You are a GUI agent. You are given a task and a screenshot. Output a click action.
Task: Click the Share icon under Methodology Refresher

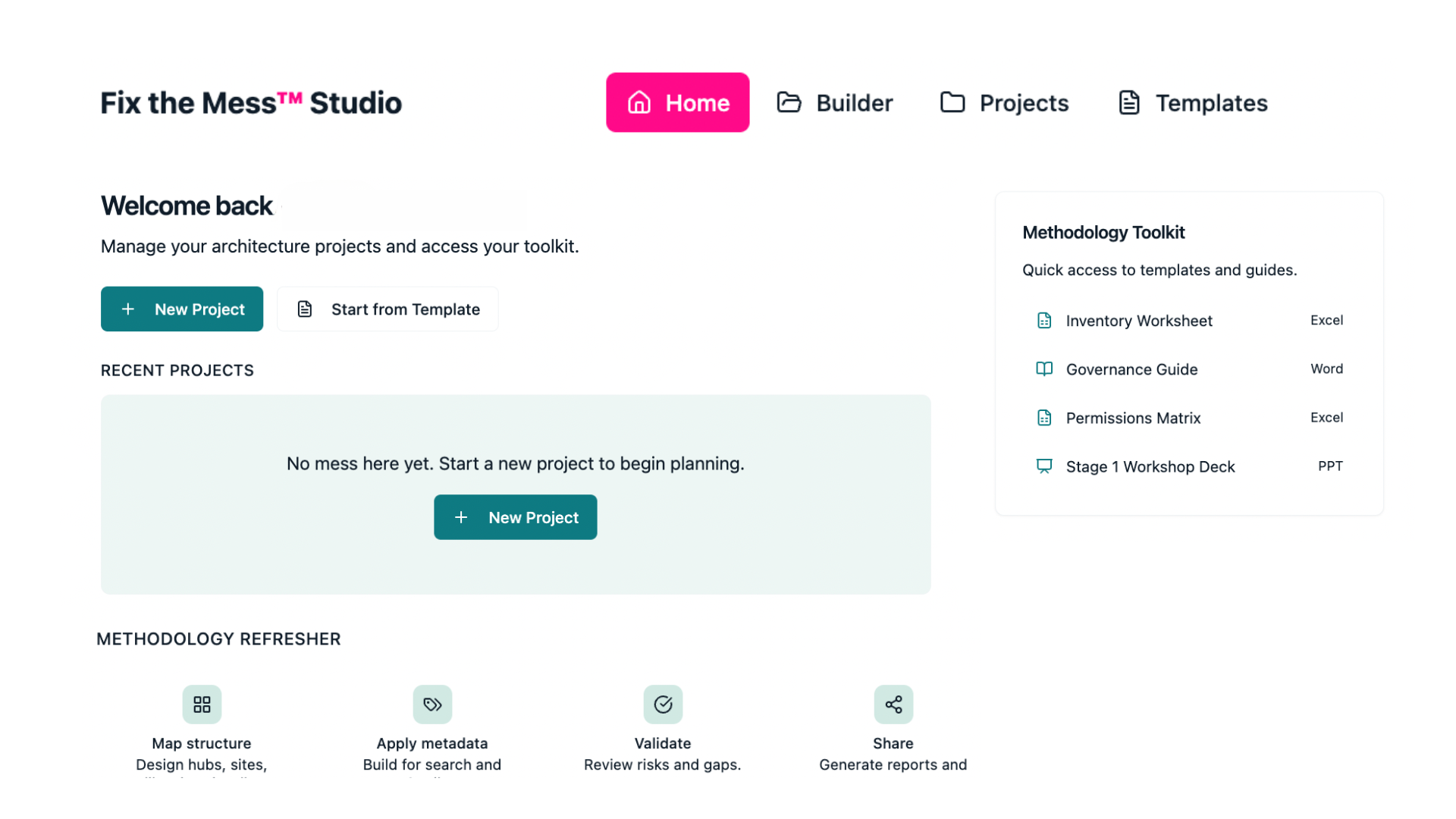pos(893,704)
